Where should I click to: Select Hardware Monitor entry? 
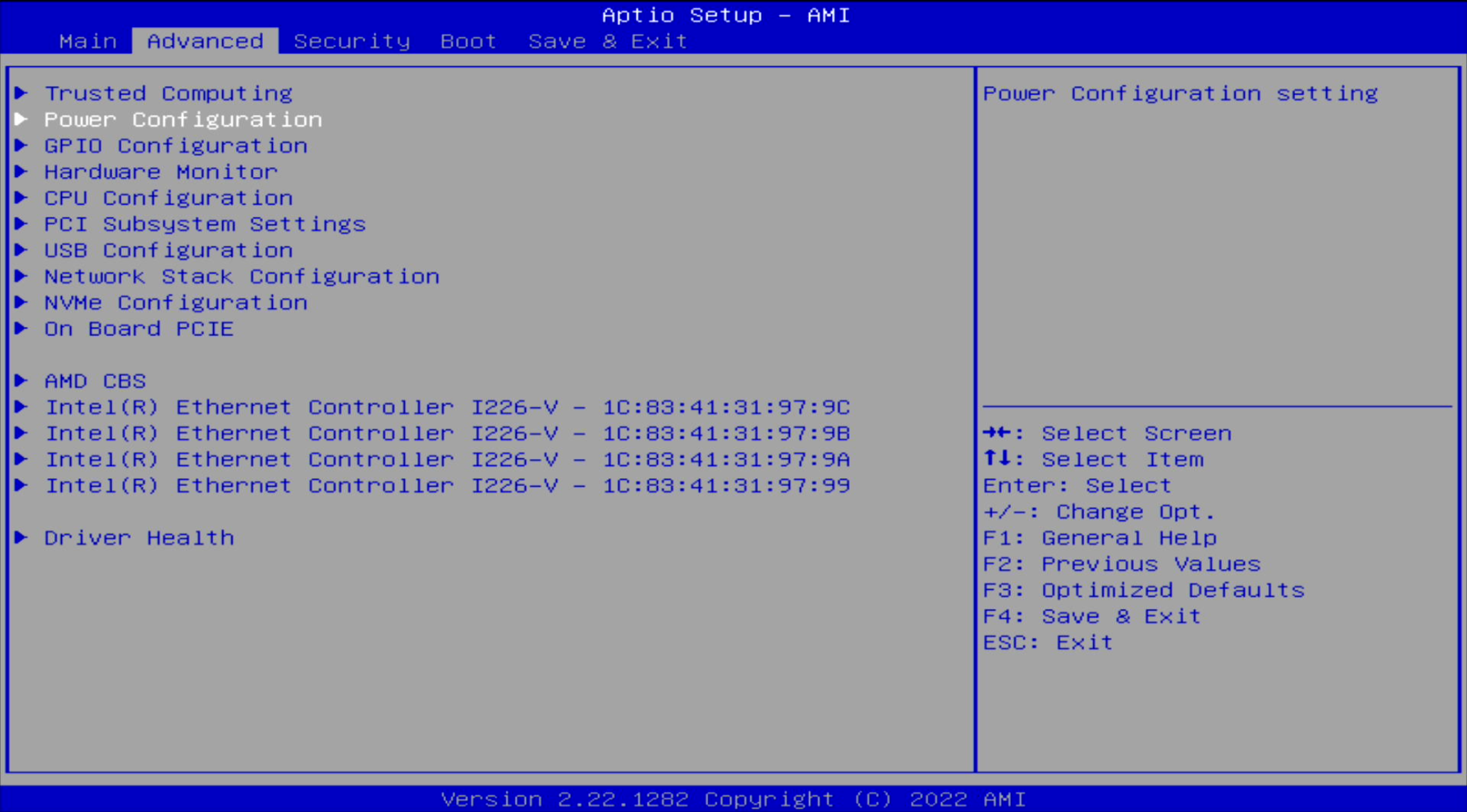pyautogui.click(x=161, y=172)
